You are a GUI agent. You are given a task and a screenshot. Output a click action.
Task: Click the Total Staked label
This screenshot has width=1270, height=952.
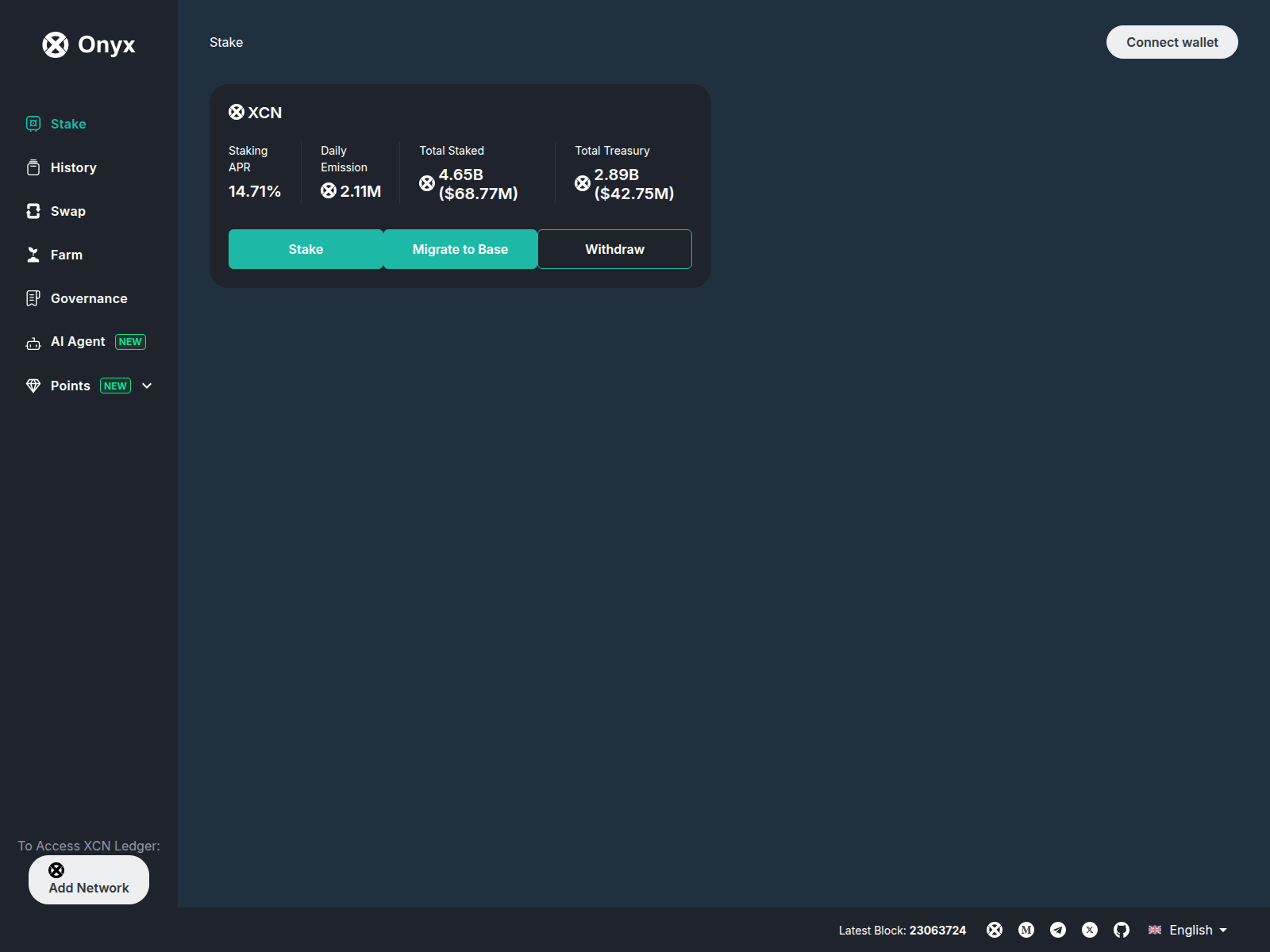(452, 151)
